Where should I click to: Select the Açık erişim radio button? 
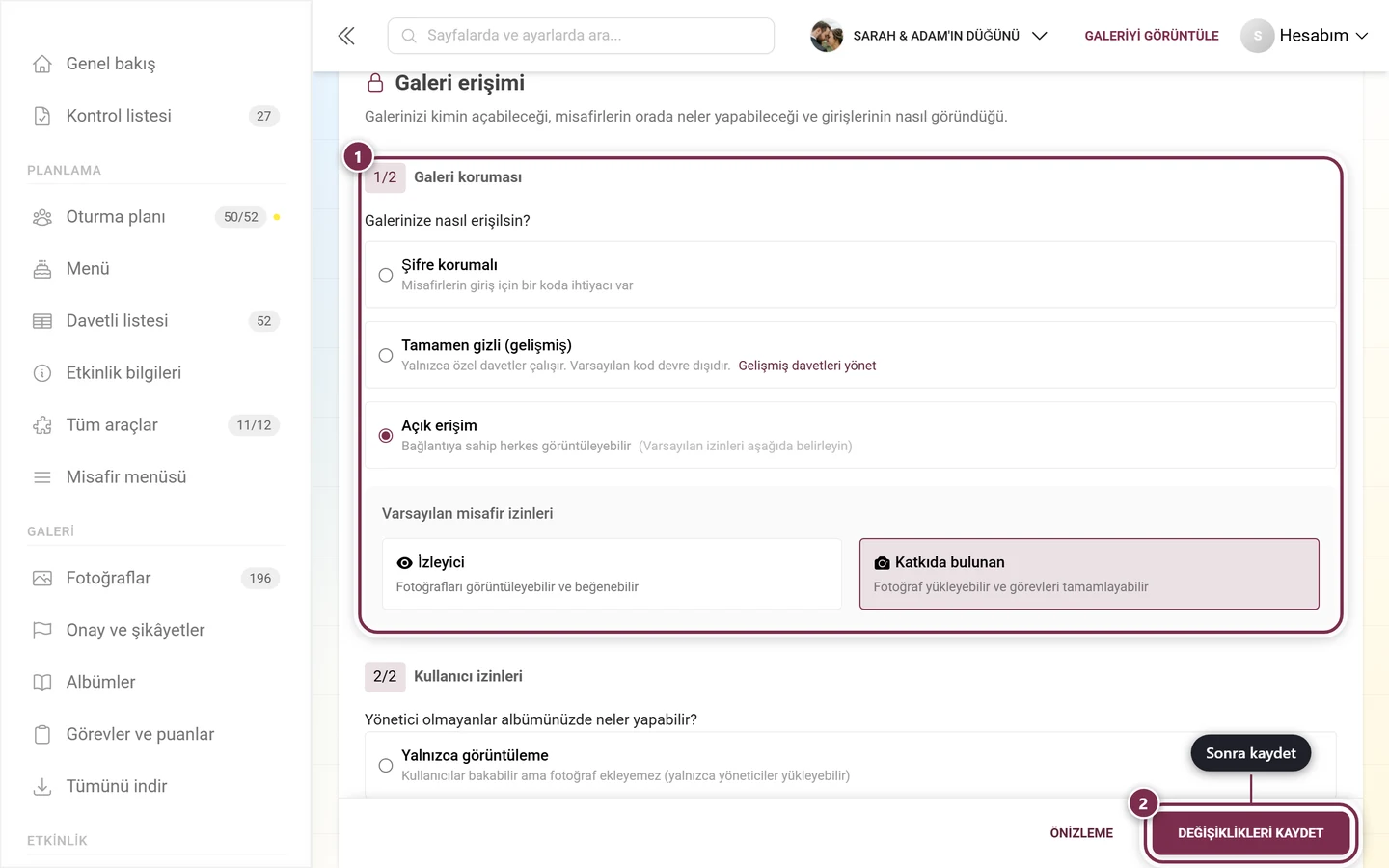click(x=386, y=436)
